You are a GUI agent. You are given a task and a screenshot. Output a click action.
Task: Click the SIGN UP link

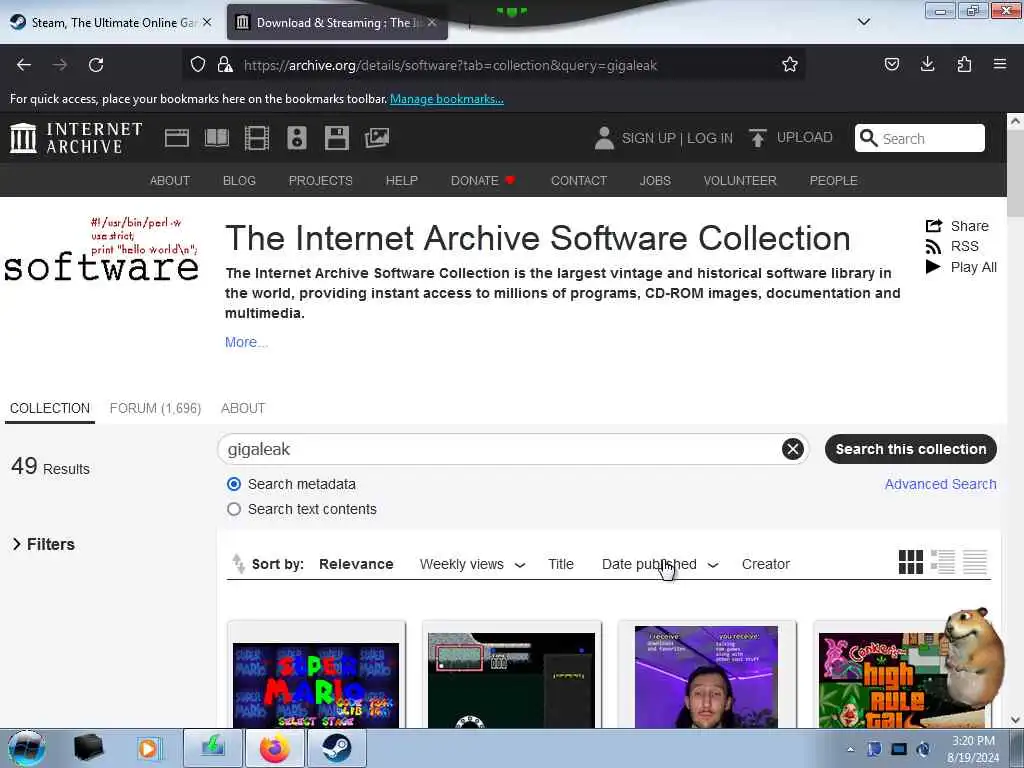(648, 138)
